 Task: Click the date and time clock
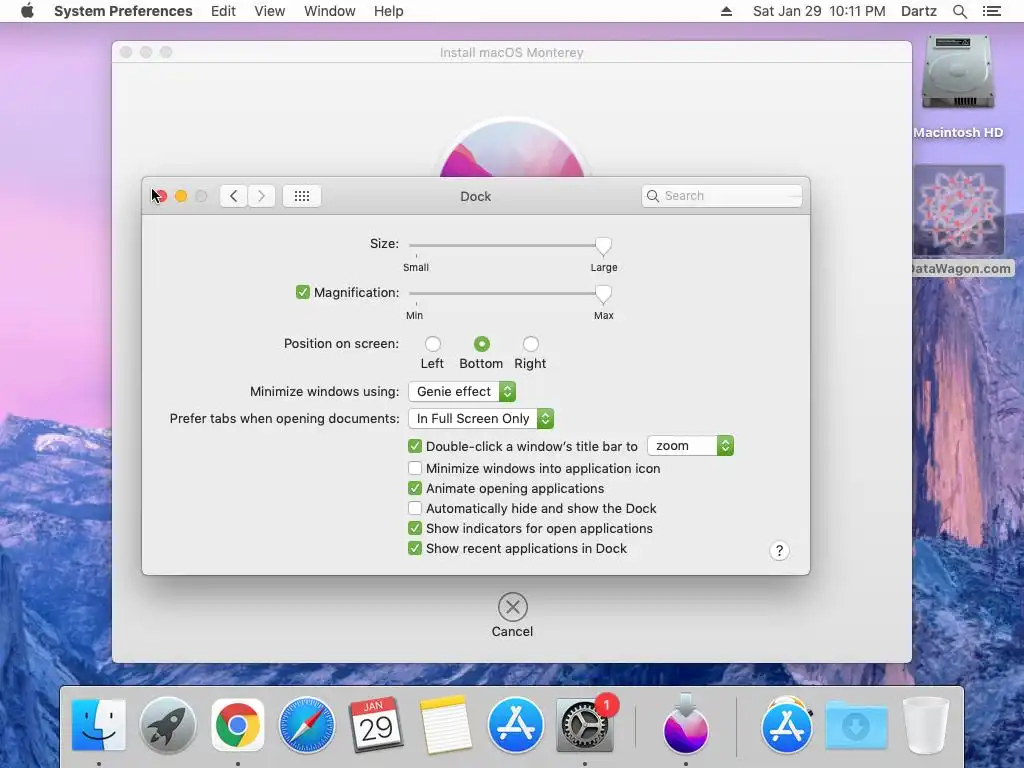point(819,11)
